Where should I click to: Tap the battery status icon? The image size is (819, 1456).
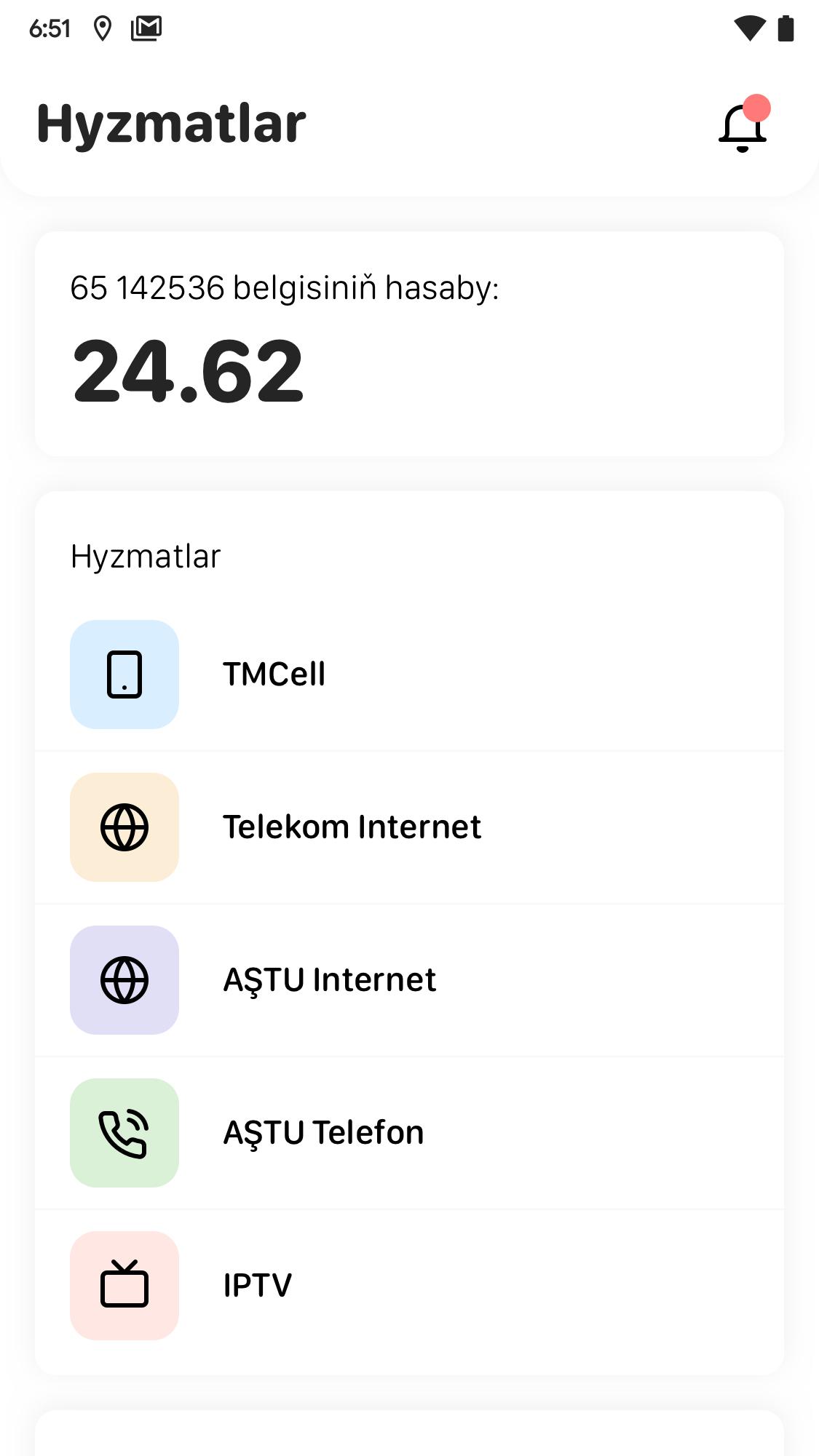tap(786, 28)
